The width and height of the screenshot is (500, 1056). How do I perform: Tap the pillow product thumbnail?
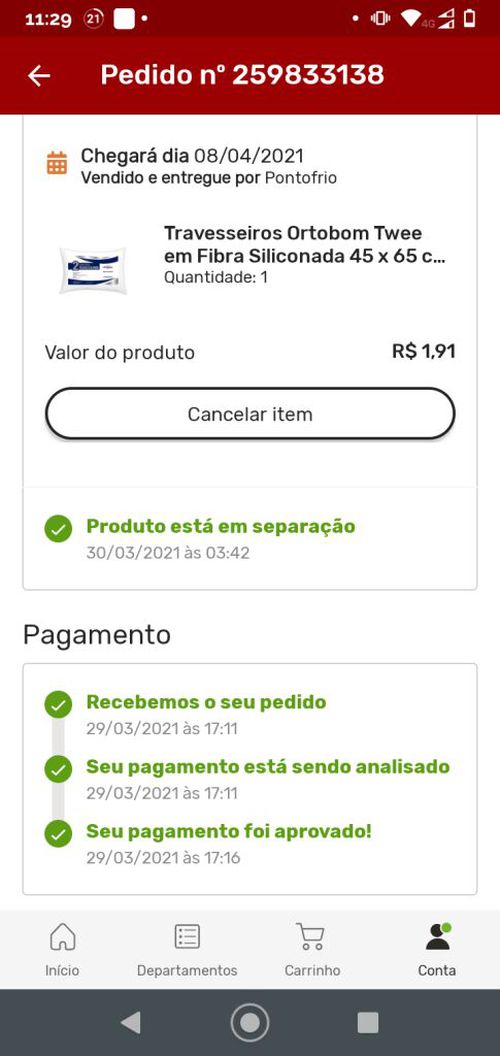tap(93, 270)
